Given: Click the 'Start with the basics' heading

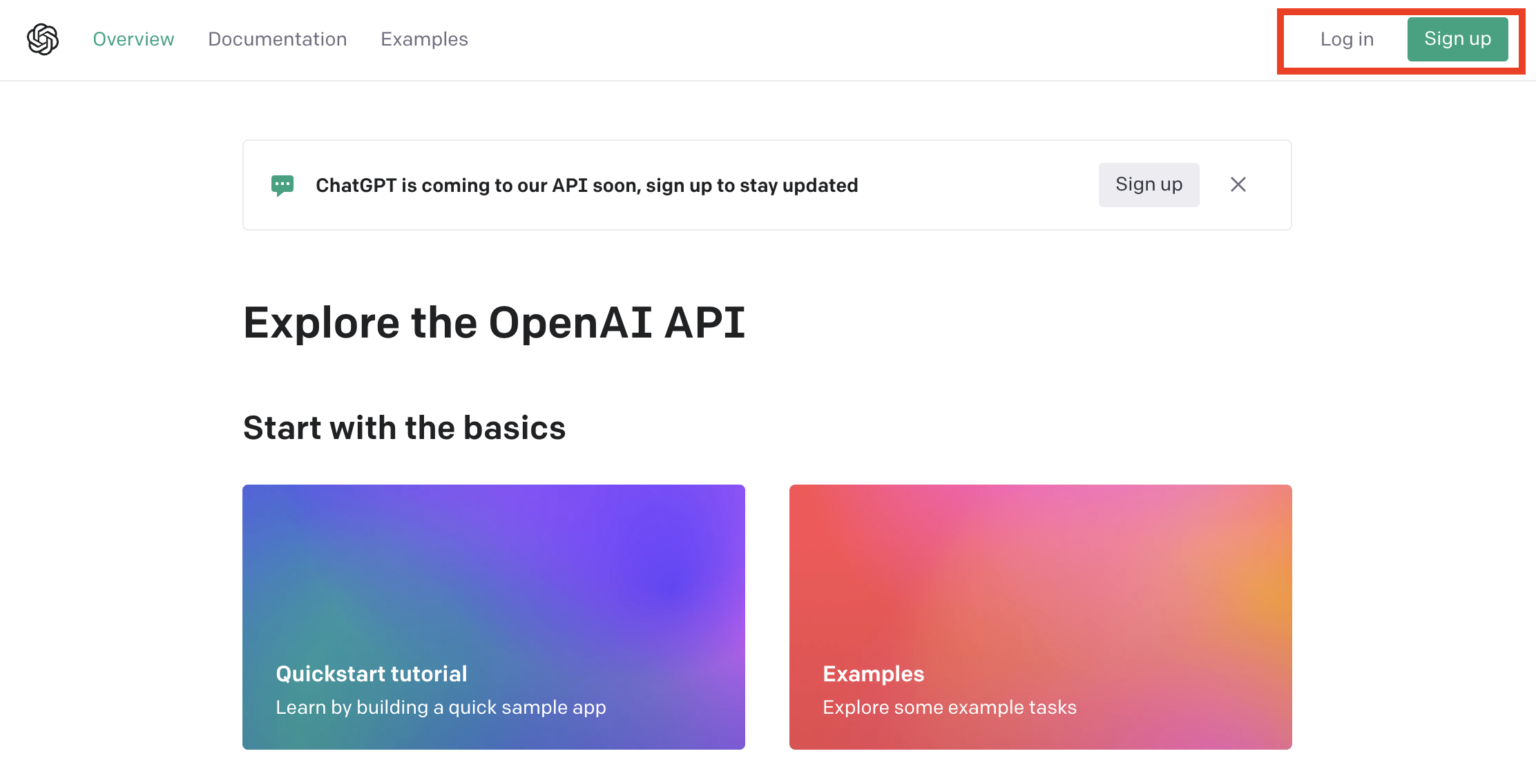Looking at the screenshot, I should 404,427.
